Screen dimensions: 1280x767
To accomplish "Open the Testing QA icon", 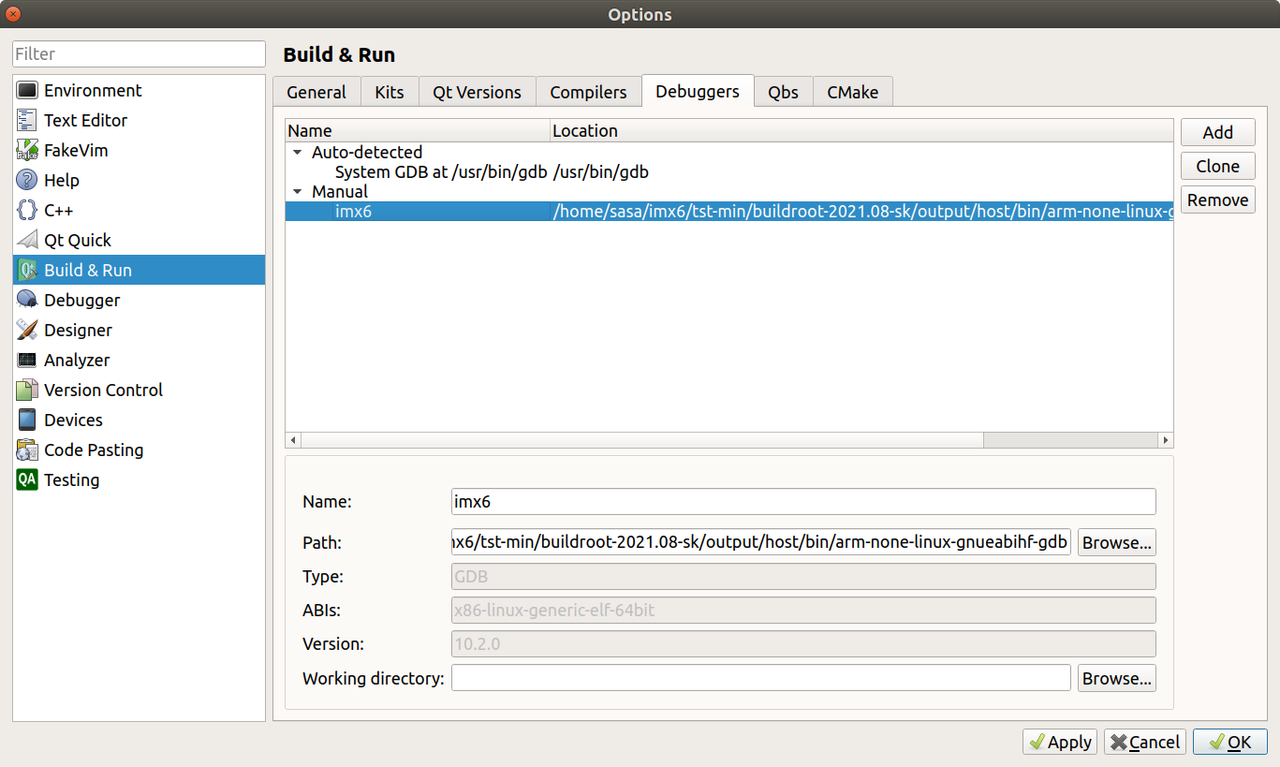I will [x=27, y=480].
